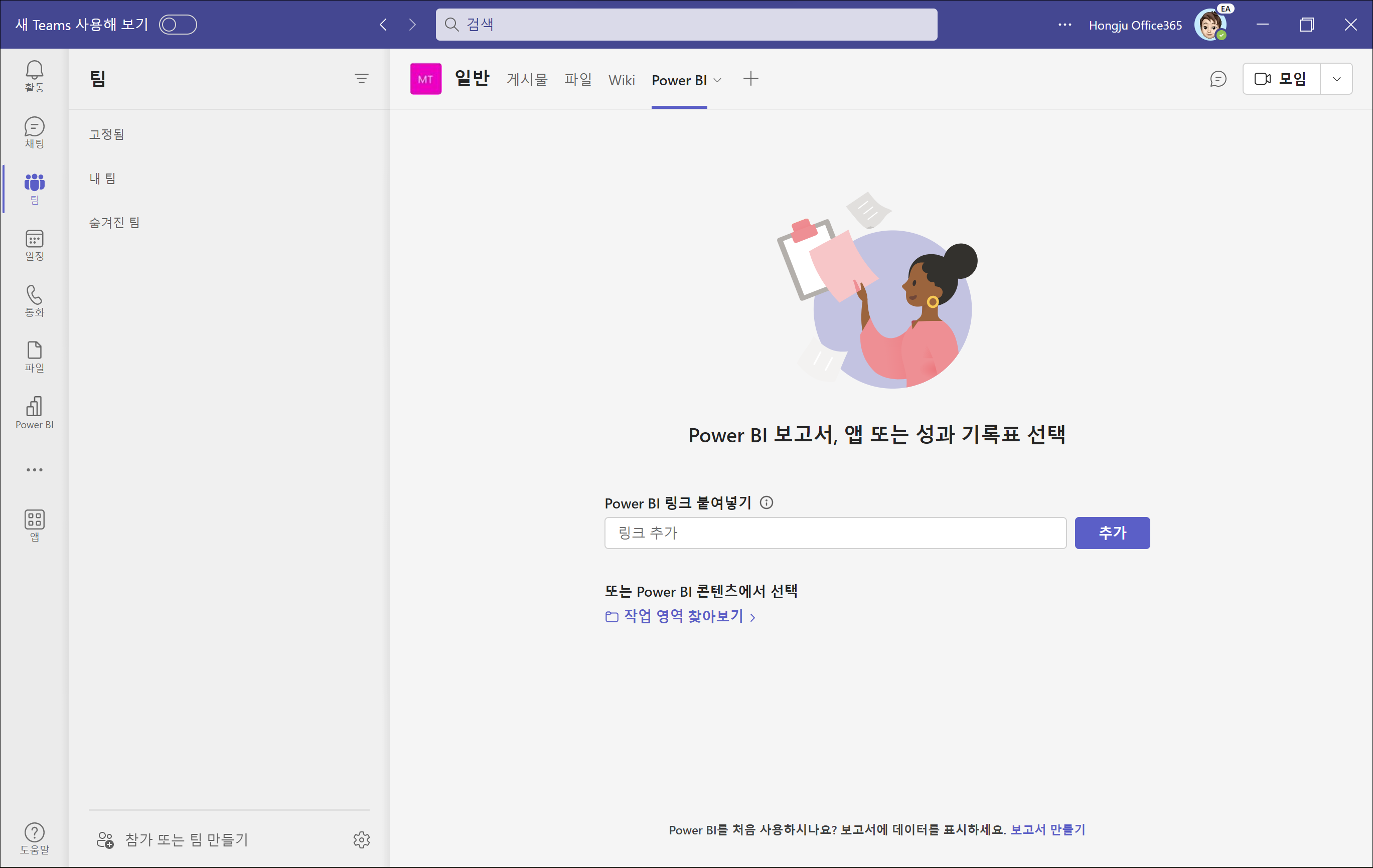Open the Chat (채팅) sidebar icon
The image size is (1373, 868).
34,132
